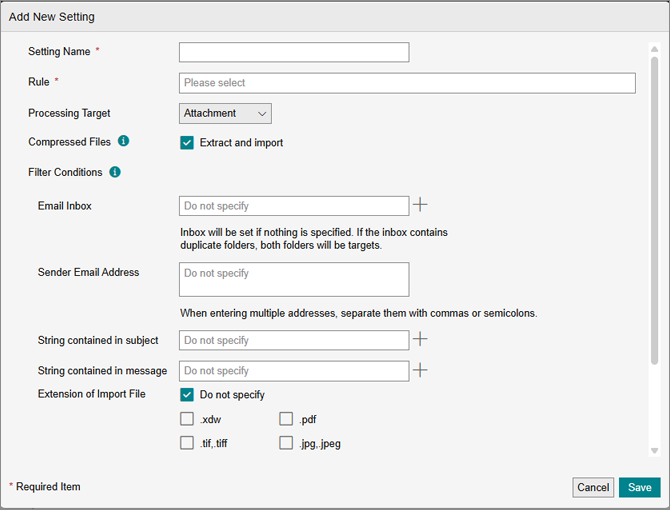Click the Cancel button

(593, 488)
